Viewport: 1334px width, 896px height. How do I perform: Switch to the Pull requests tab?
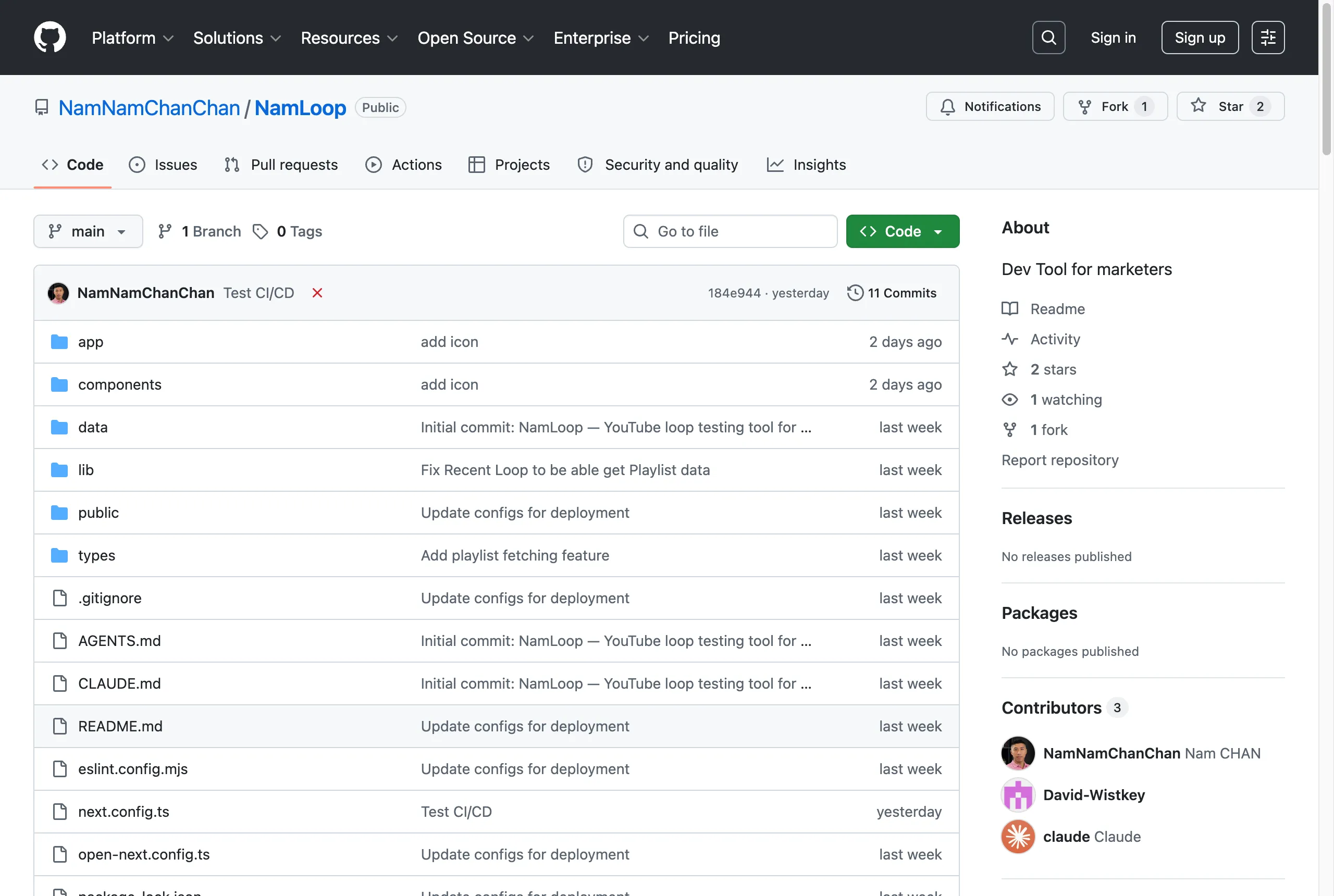coord(281,165)
